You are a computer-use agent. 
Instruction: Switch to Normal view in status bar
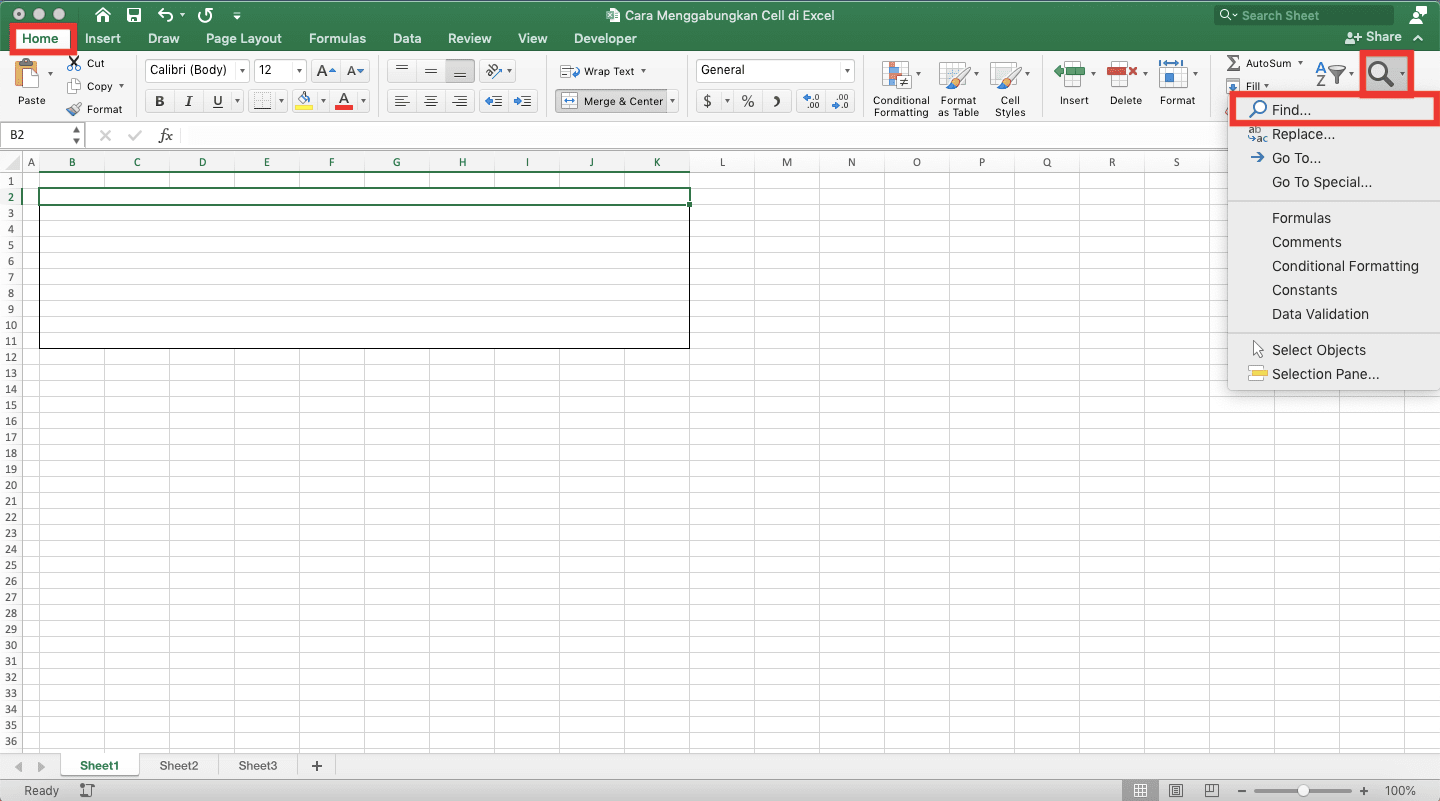[x=1140, y=790]
